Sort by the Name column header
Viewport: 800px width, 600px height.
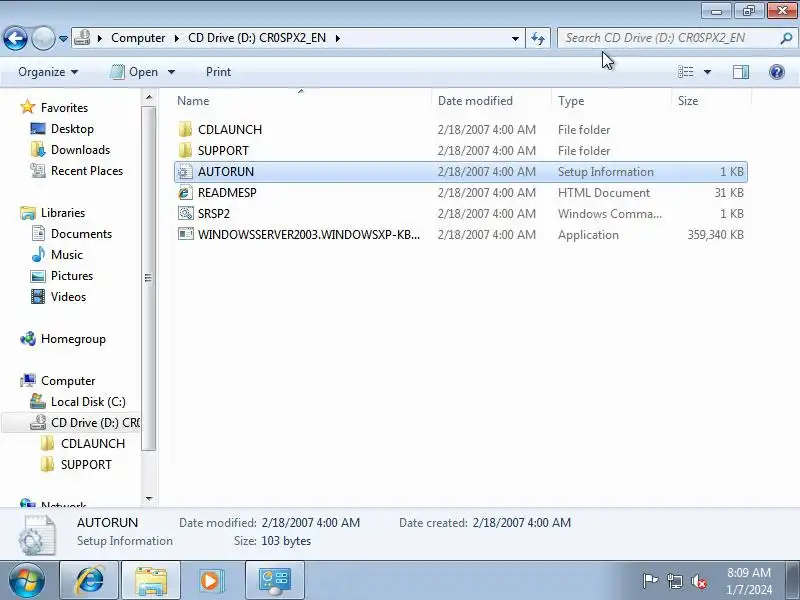[302, 101]
